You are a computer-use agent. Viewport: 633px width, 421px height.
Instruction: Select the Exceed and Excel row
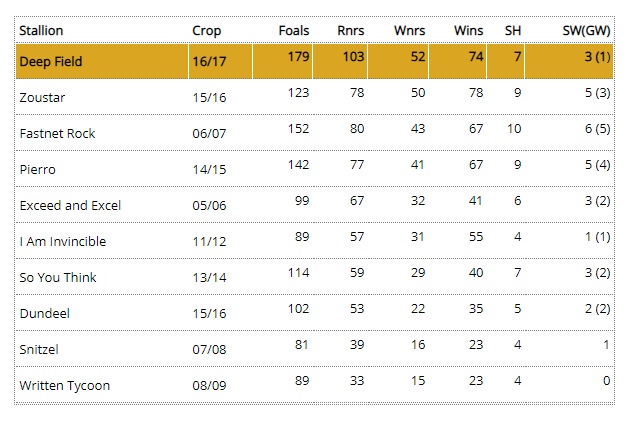[70, 205]
